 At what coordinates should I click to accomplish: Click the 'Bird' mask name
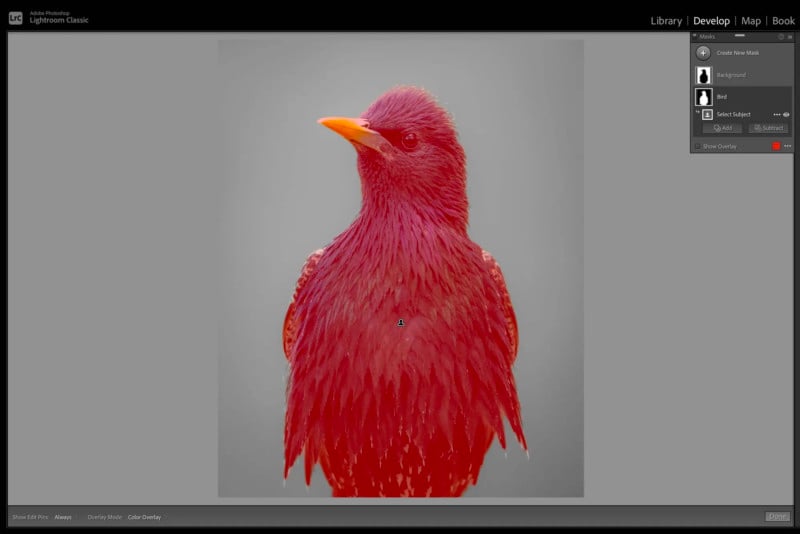[x=722, y=97]
